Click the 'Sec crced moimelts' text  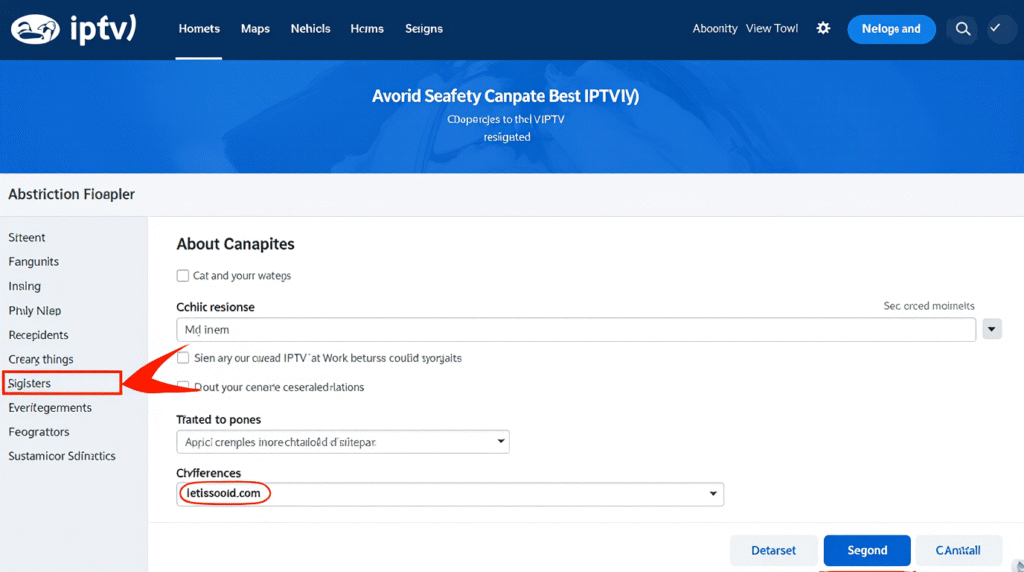pyautogui.click(x=929, y=306)
